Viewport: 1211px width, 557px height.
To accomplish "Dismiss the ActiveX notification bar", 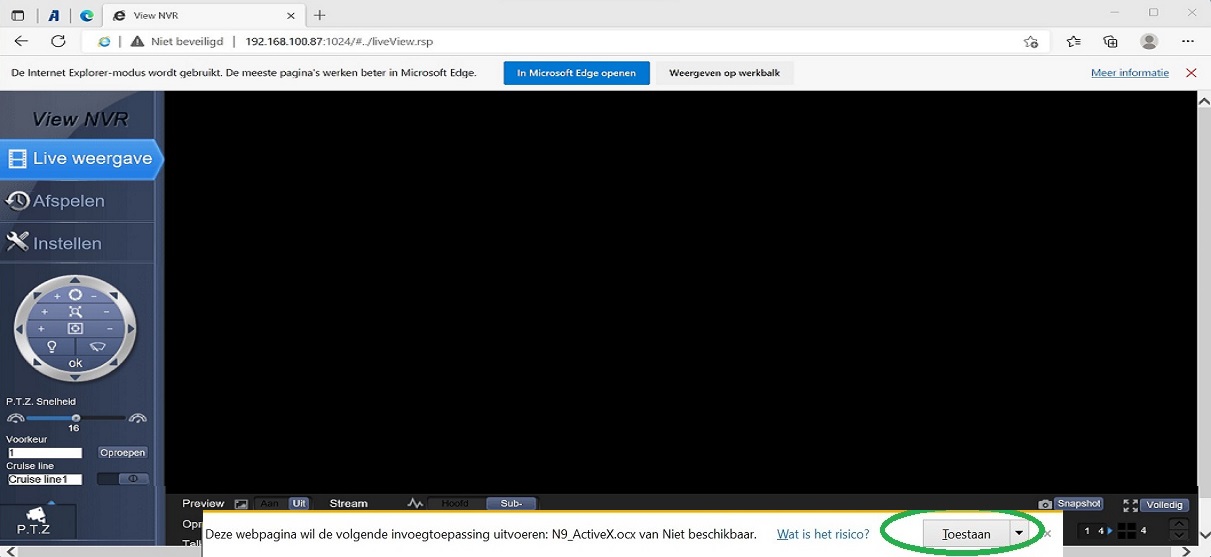I will pyautogui.click(x=1047, y=534).
